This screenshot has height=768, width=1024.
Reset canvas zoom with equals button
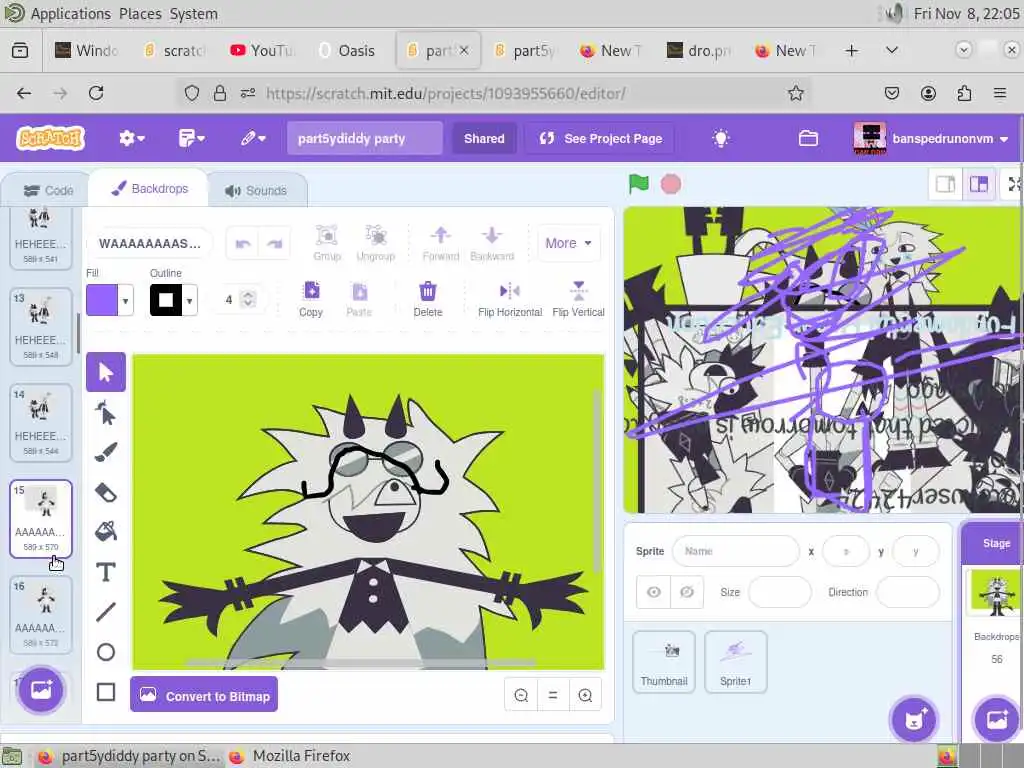[552, 696]
